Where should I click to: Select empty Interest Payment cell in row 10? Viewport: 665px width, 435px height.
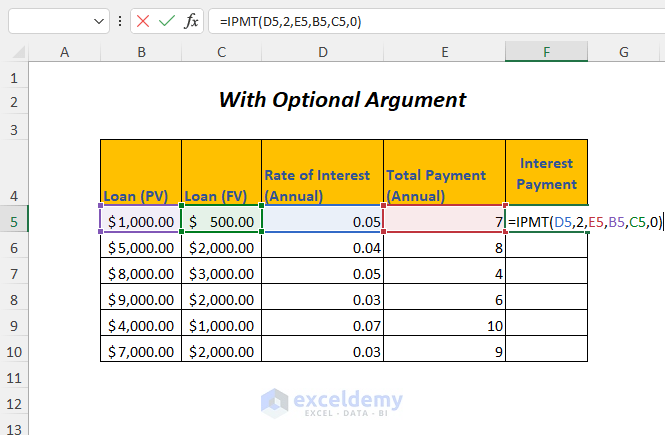coord(546,349)
